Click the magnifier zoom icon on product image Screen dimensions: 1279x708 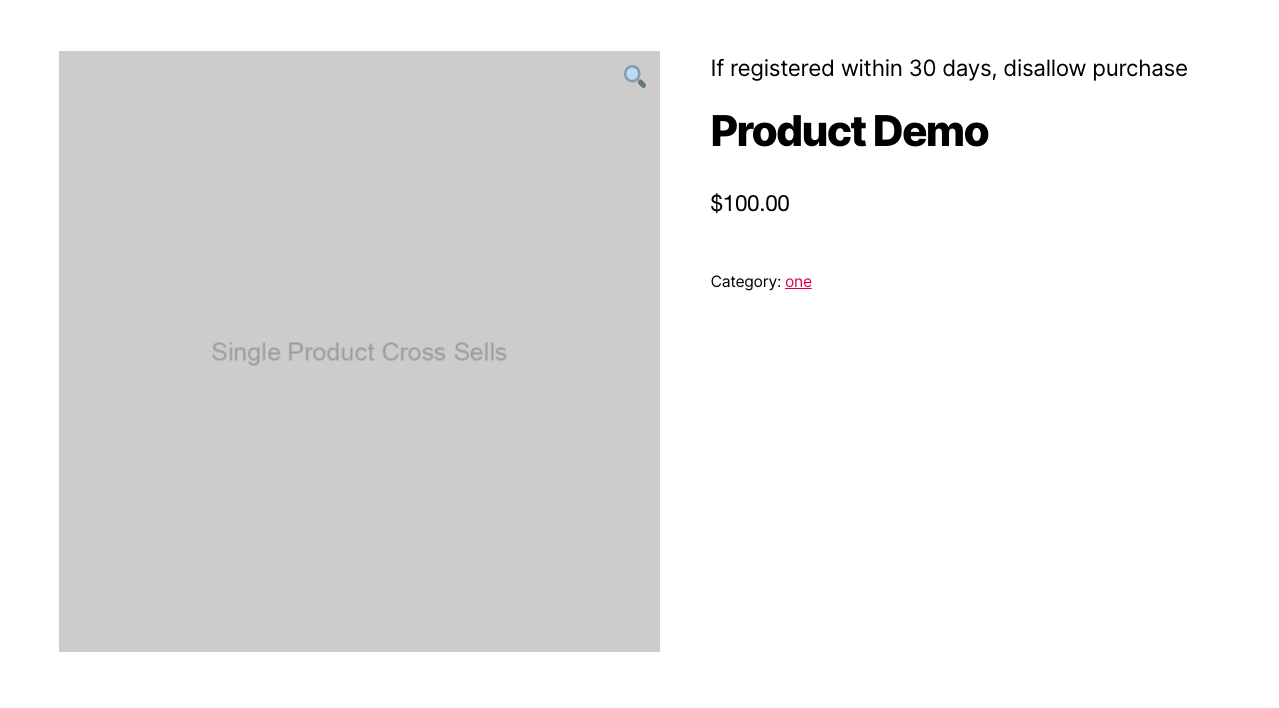(x=634, y=77)
